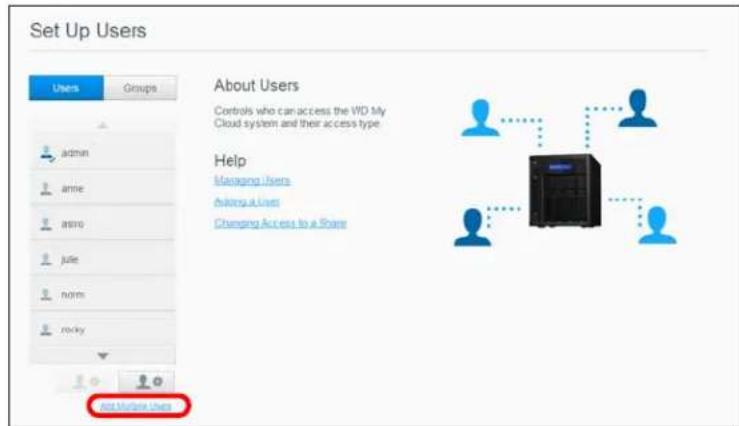Open Changing Access to a Share link
Image resolution: width=739 pixels, height=426 pixels.
click(x=280, y=223)
